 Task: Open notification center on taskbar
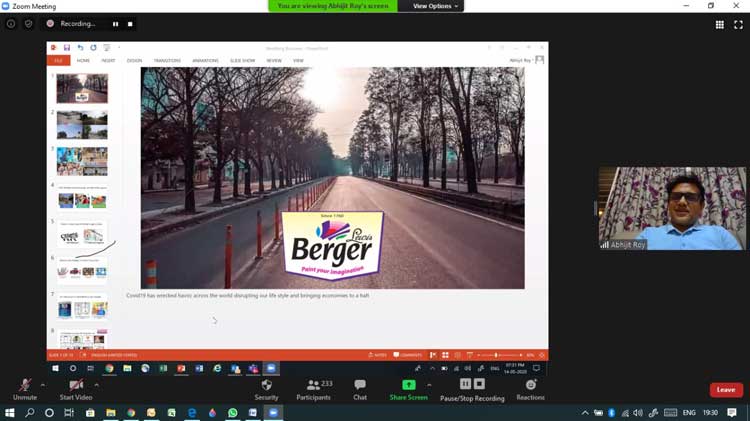point(732,412)
